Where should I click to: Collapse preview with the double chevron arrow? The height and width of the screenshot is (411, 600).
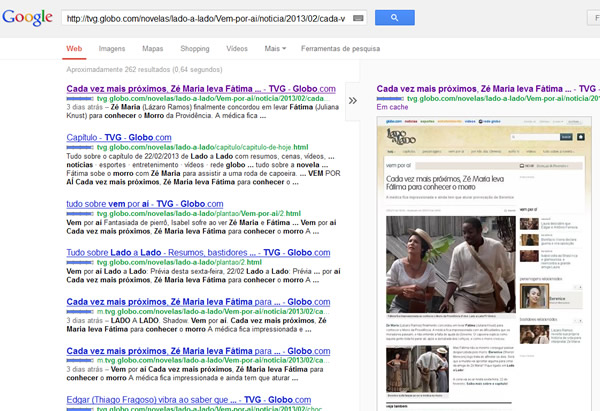pyautogui.click(x=352, y=101)
